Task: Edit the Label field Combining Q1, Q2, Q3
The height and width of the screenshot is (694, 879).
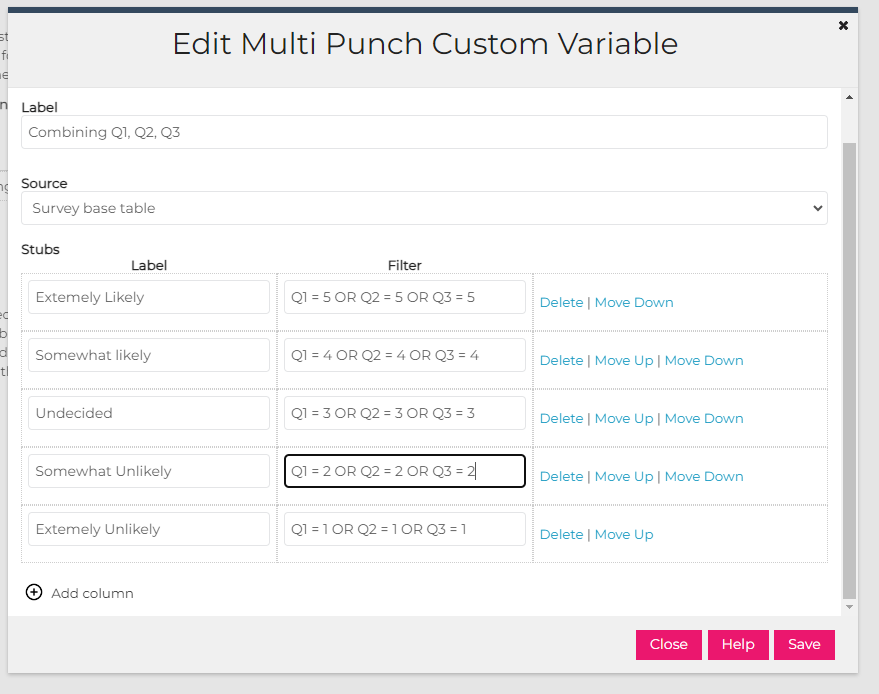Action: tap(424, 132)
